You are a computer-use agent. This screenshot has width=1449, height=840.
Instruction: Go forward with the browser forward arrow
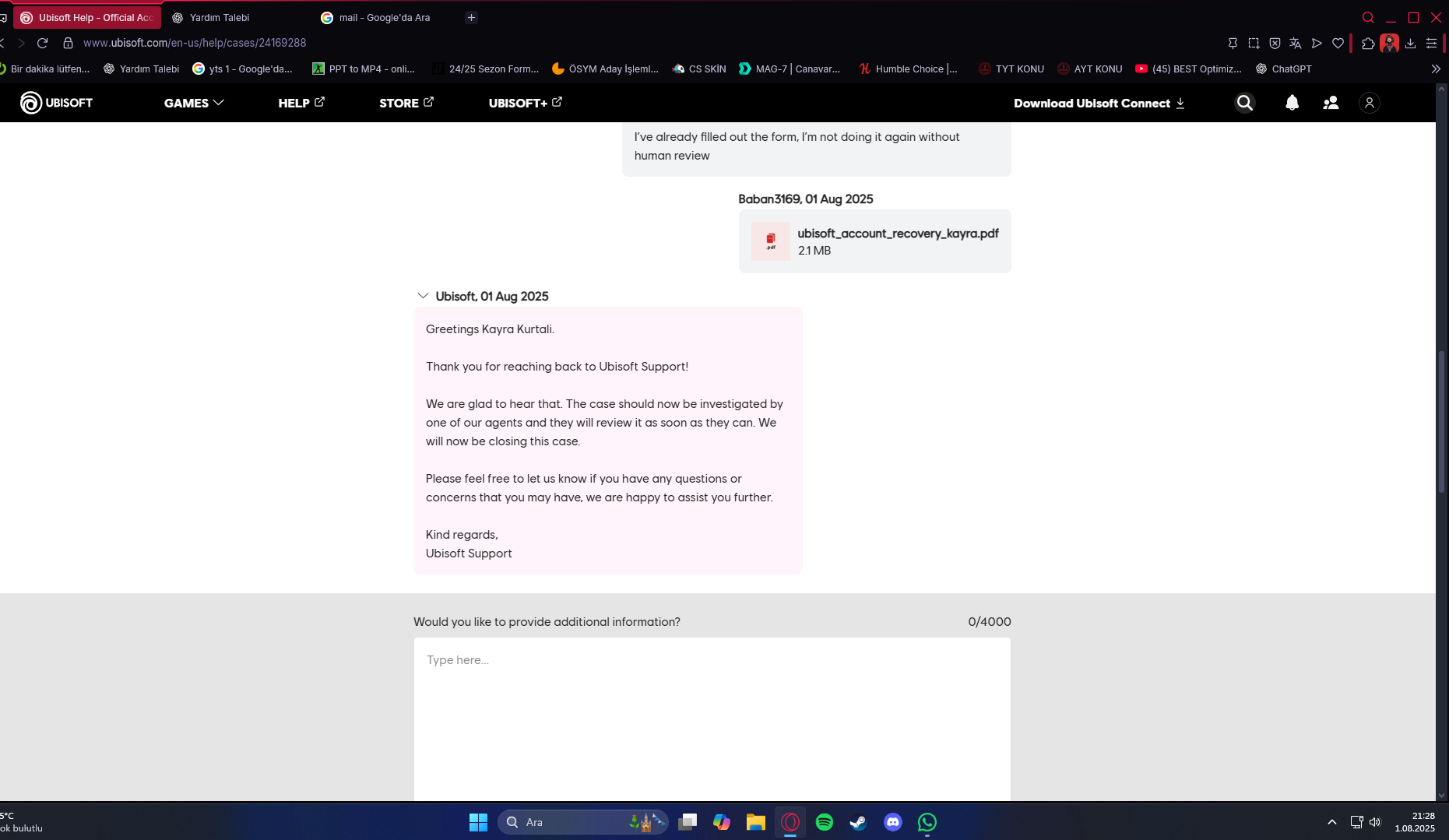click(x=21, y=43)
